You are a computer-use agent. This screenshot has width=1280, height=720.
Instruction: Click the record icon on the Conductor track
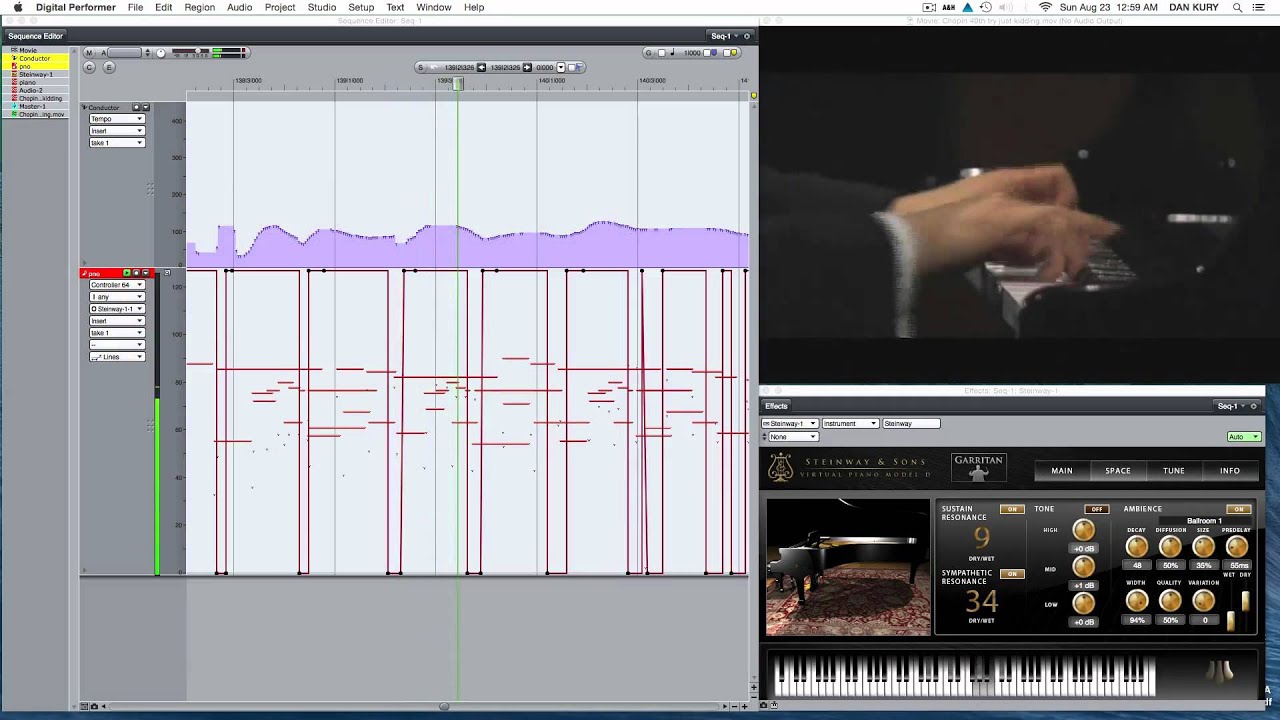(136, 107)
